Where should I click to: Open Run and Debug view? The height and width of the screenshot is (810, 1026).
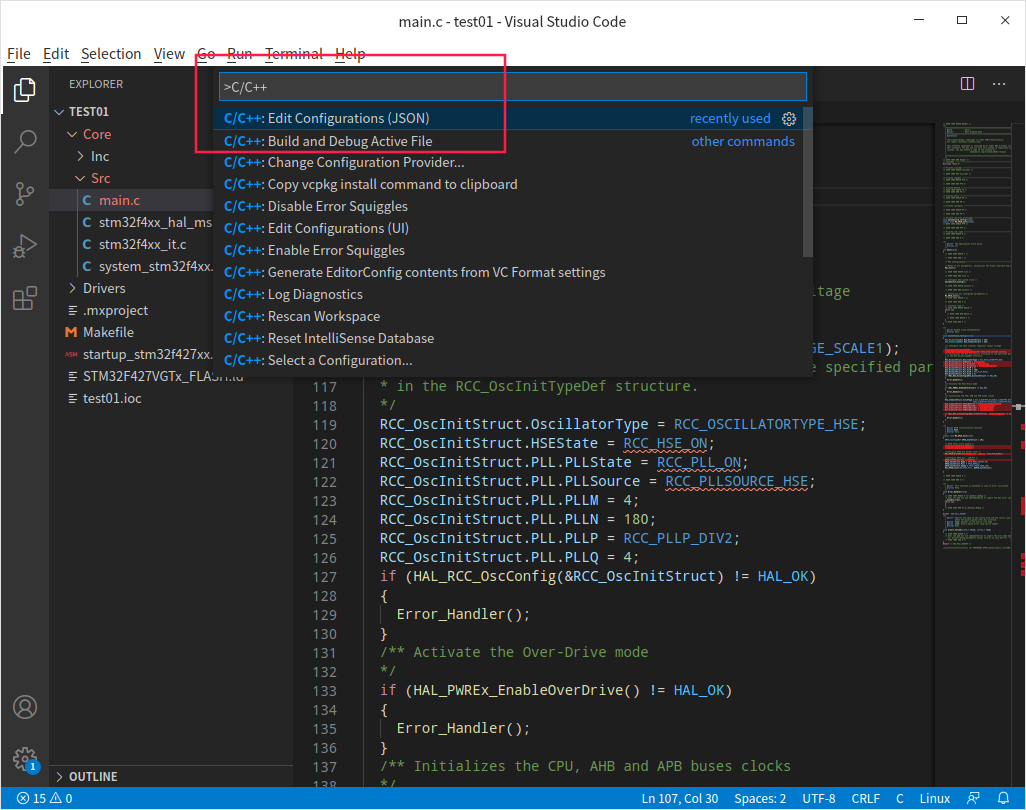pyautogui.click(x=25, y=247)
